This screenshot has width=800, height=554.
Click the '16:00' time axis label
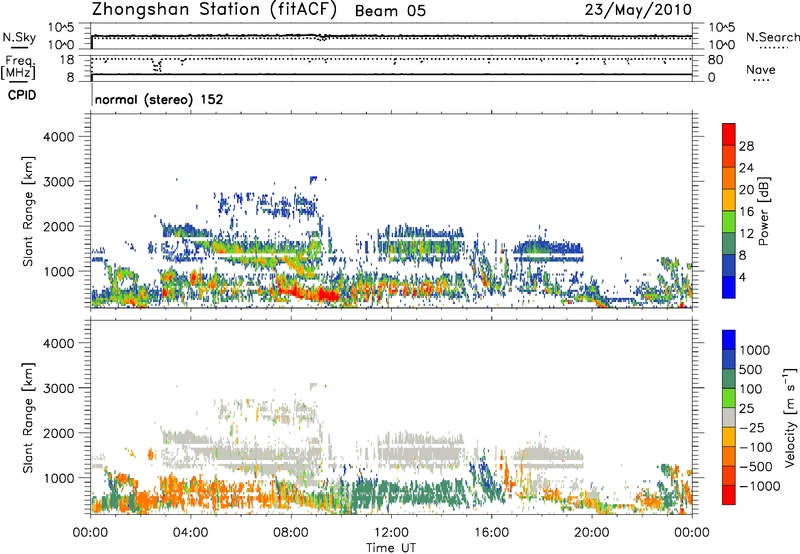(x=491, y=533)
